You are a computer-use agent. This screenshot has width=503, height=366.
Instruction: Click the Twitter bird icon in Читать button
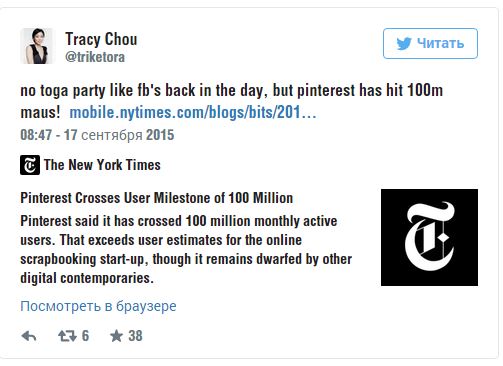pos(404,44)
